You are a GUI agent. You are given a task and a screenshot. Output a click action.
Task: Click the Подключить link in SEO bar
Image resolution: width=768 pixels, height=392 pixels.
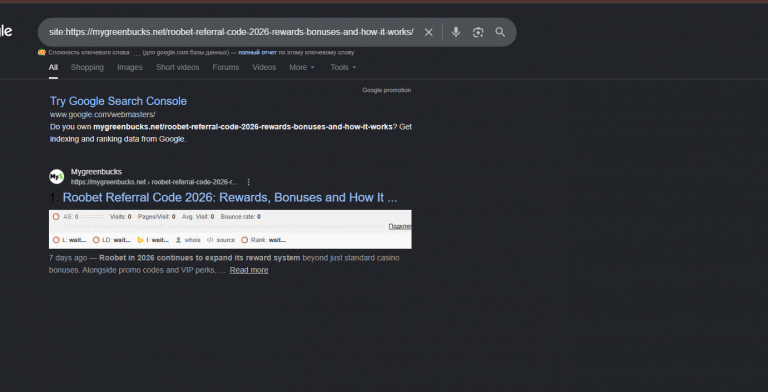[400, 226]
